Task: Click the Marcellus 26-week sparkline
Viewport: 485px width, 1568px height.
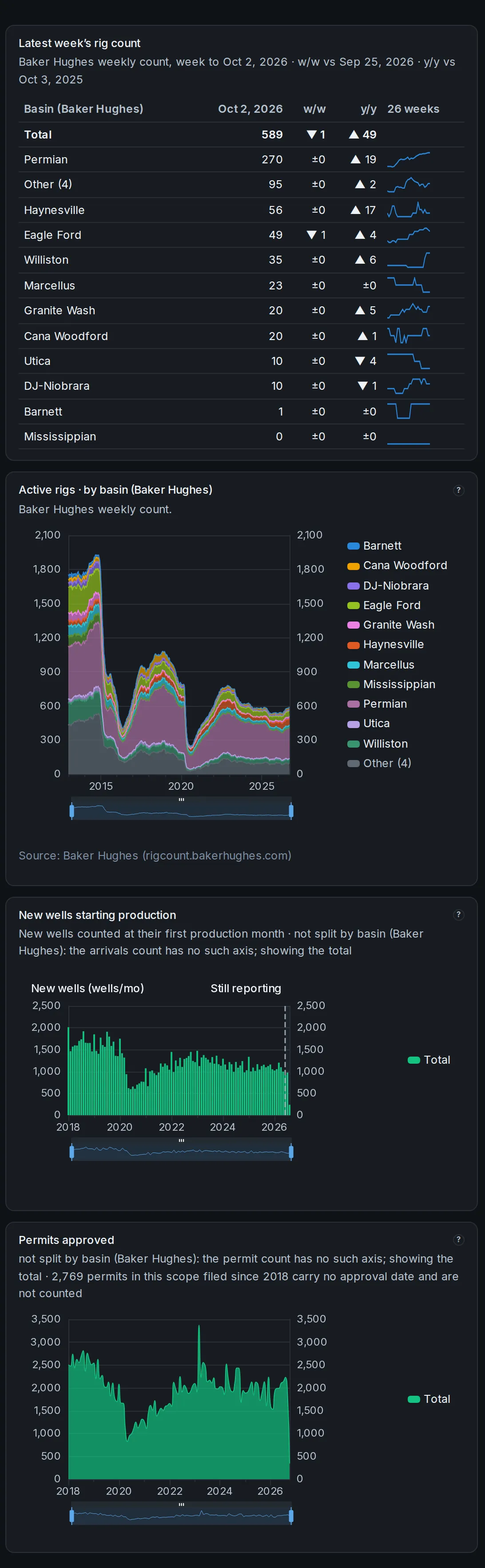Action: 408,285
